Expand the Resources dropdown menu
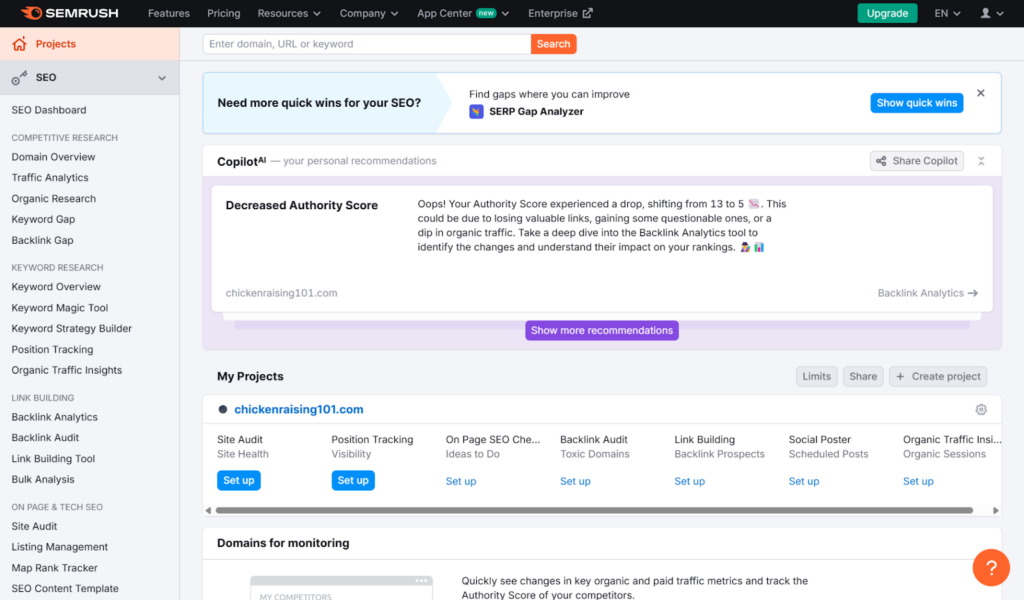The height and width of the screenshot is (600, 1024). (289, 13)
